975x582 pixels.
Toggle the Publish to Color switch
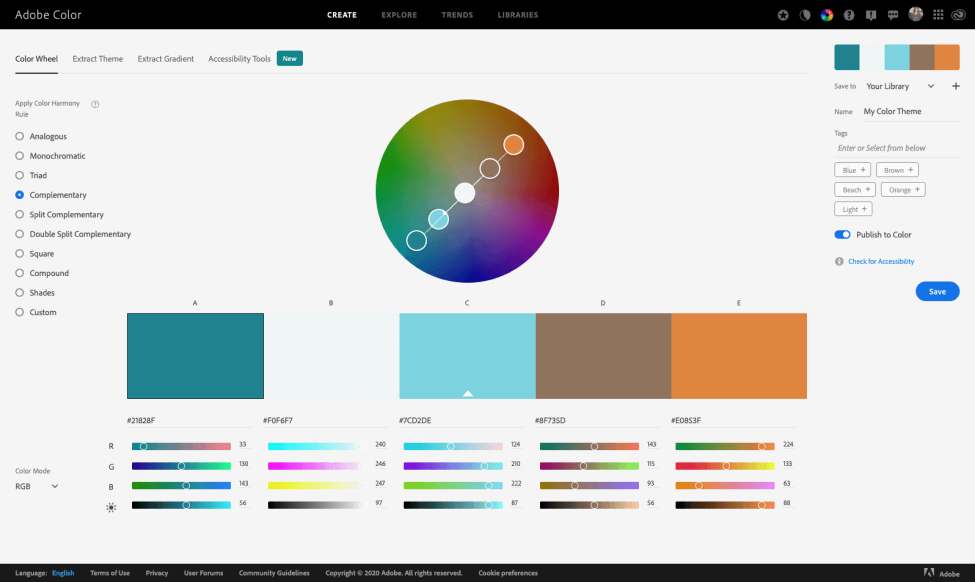(842, 234)
